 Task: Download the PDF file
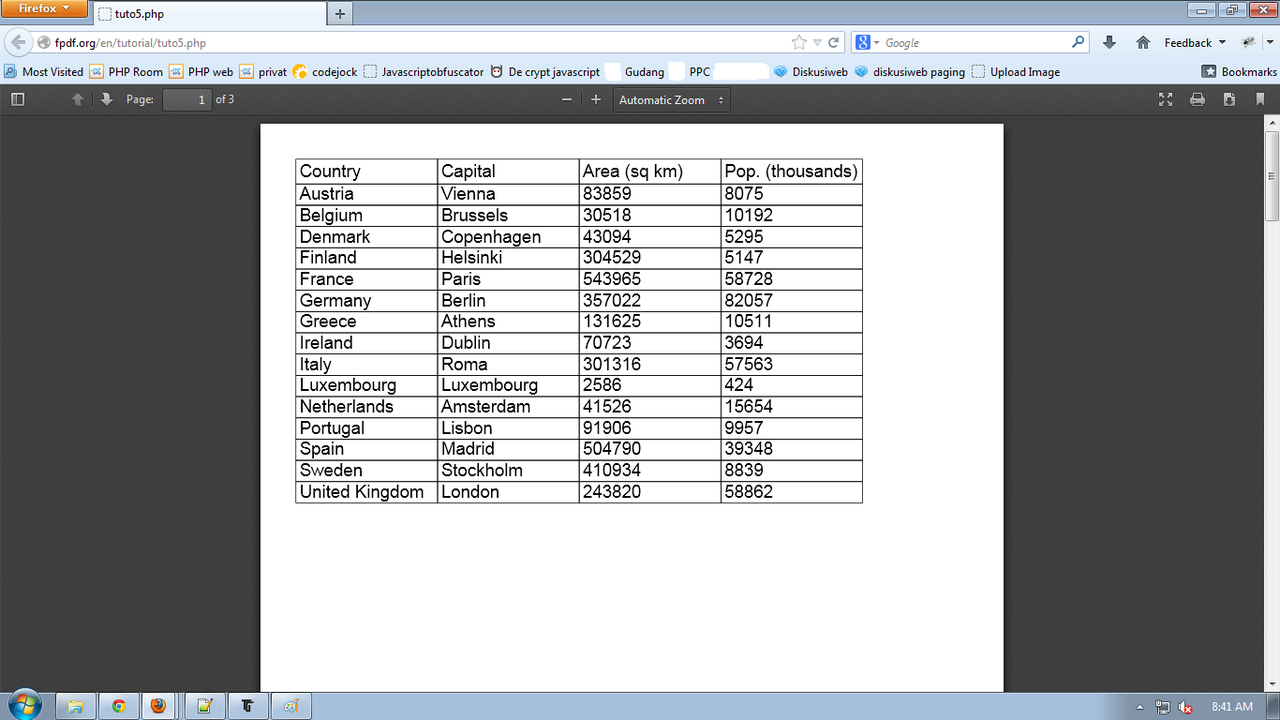coord(1229,100)
